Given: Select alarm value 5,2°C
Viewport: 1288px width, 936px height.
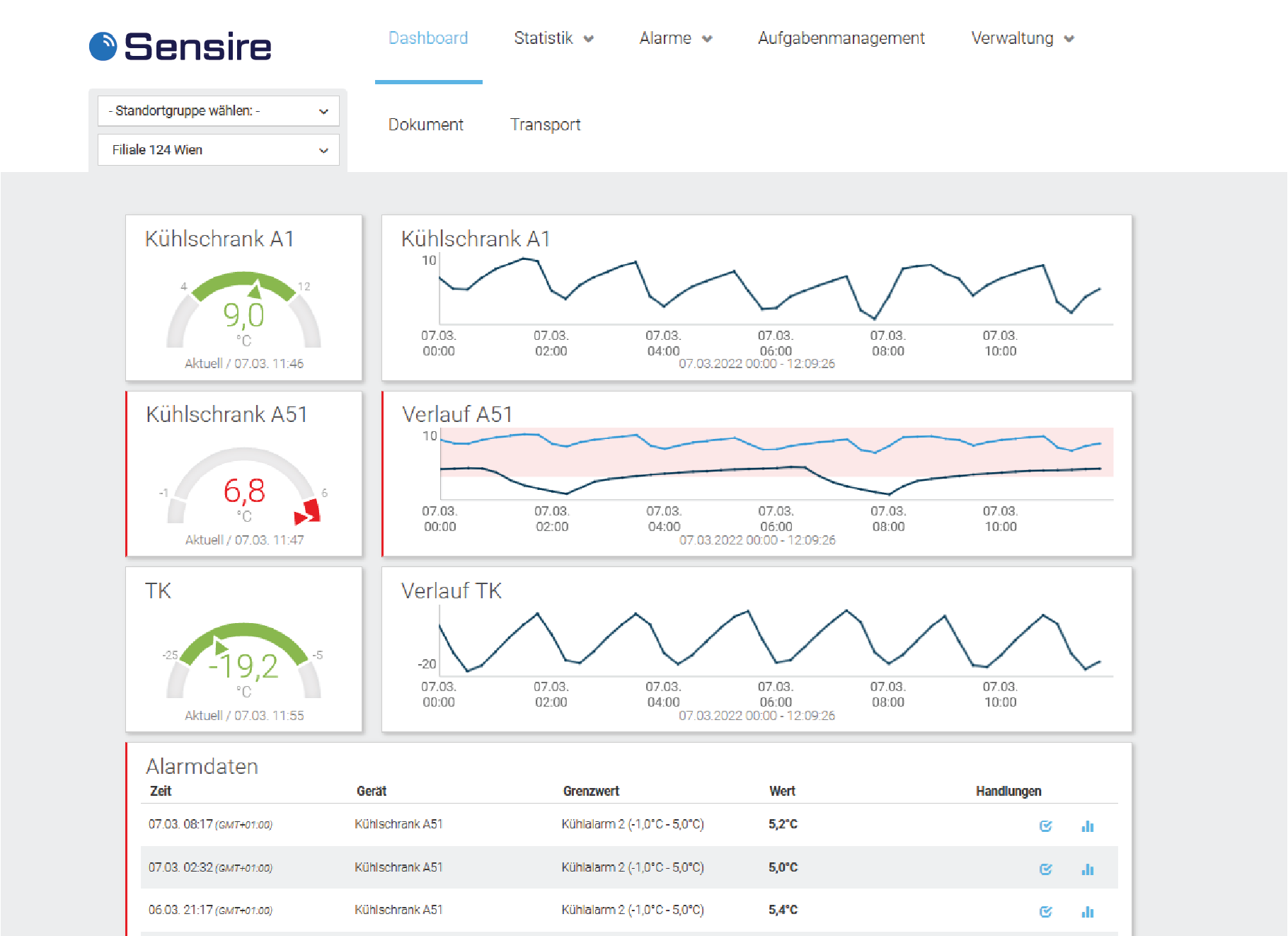Looking at the screenshot, I should pyautogui.click(x=783, y=824).
